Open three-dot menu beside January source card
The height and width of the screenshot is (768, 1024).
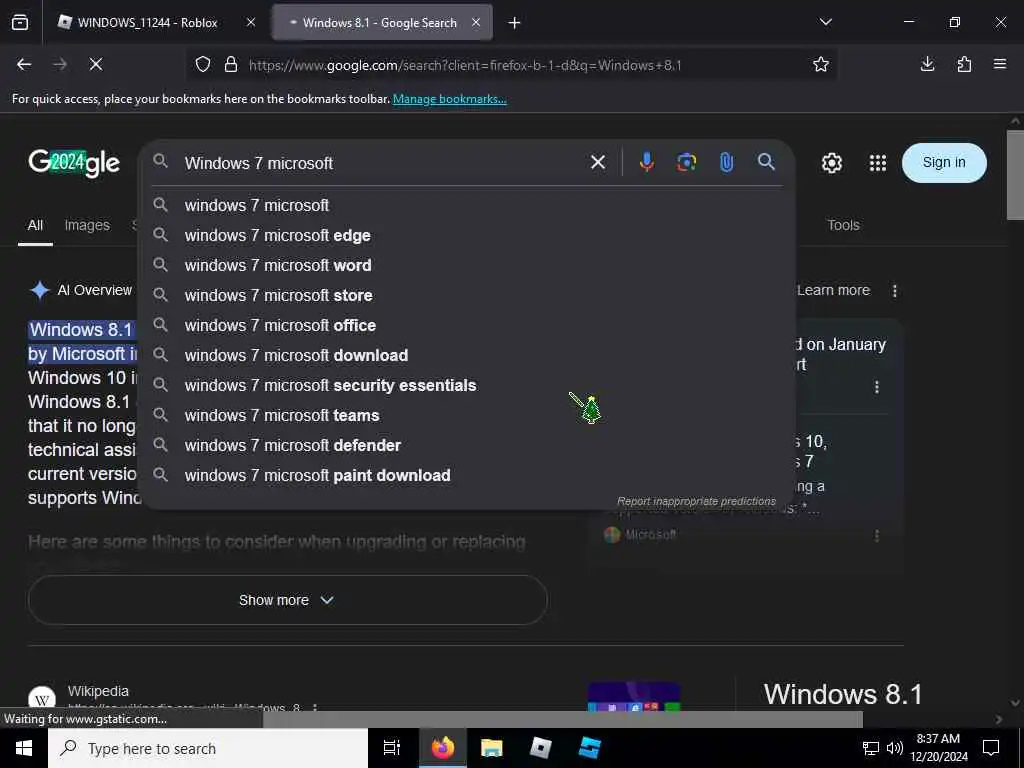click(x=876, y=387)
